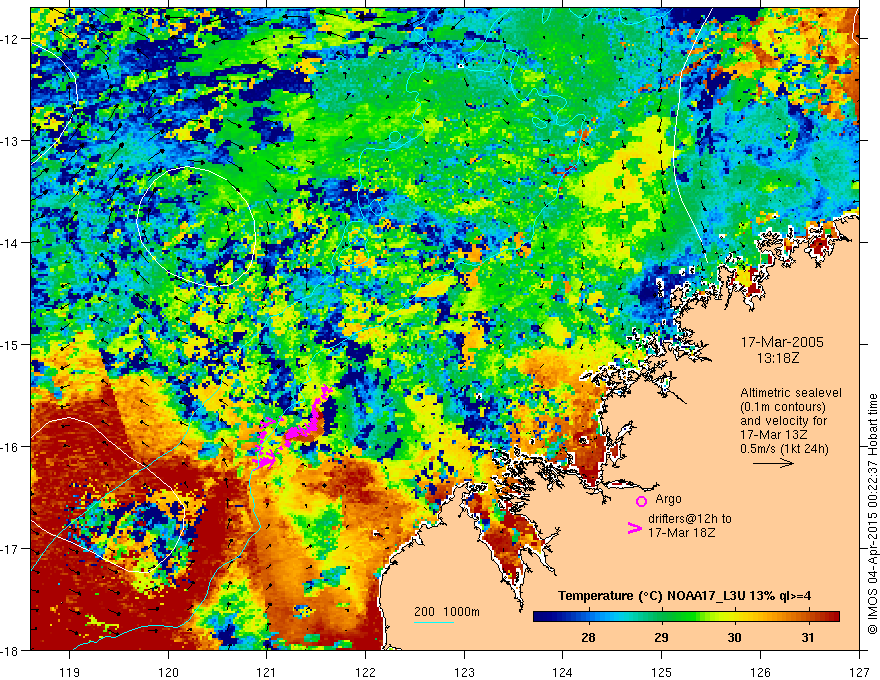This screenshot has height=680, width=880.
Task: Click the '0.5m/s (1kt 24h)' text
Action: (784, 449)
